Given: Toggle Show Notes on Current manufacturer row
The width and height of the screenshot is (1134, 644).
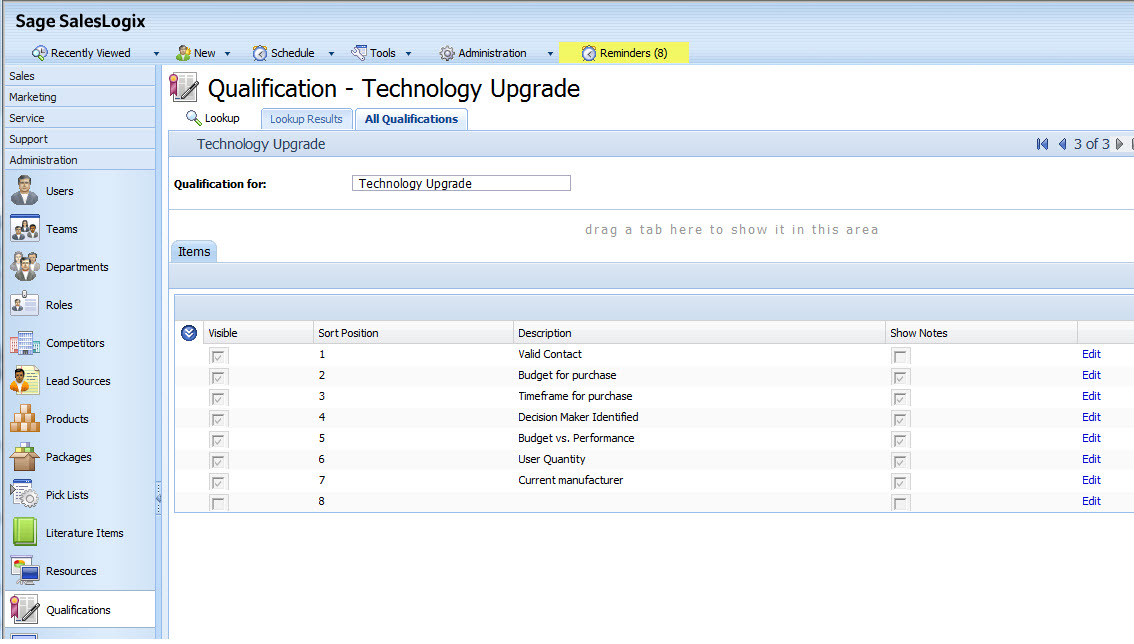Looking at the screenshot, I should click(x=899, y=481).
